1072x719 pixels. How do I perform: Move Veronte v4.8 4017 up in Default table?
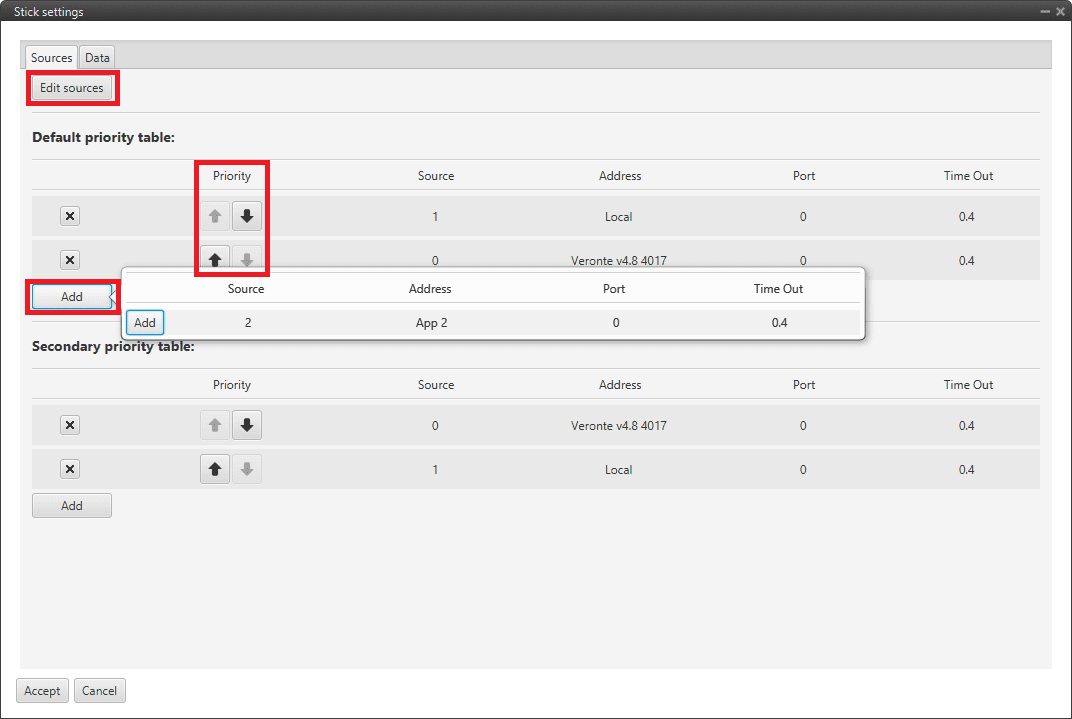click(214, 260)
